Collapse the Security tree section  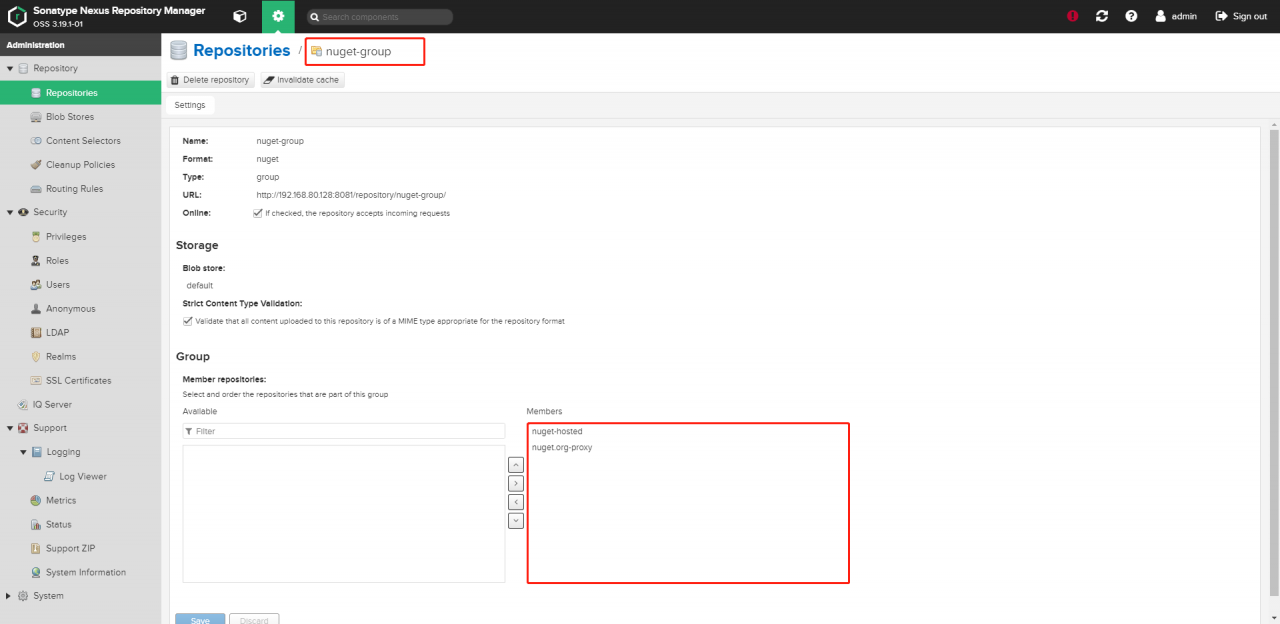coord(10,213)
